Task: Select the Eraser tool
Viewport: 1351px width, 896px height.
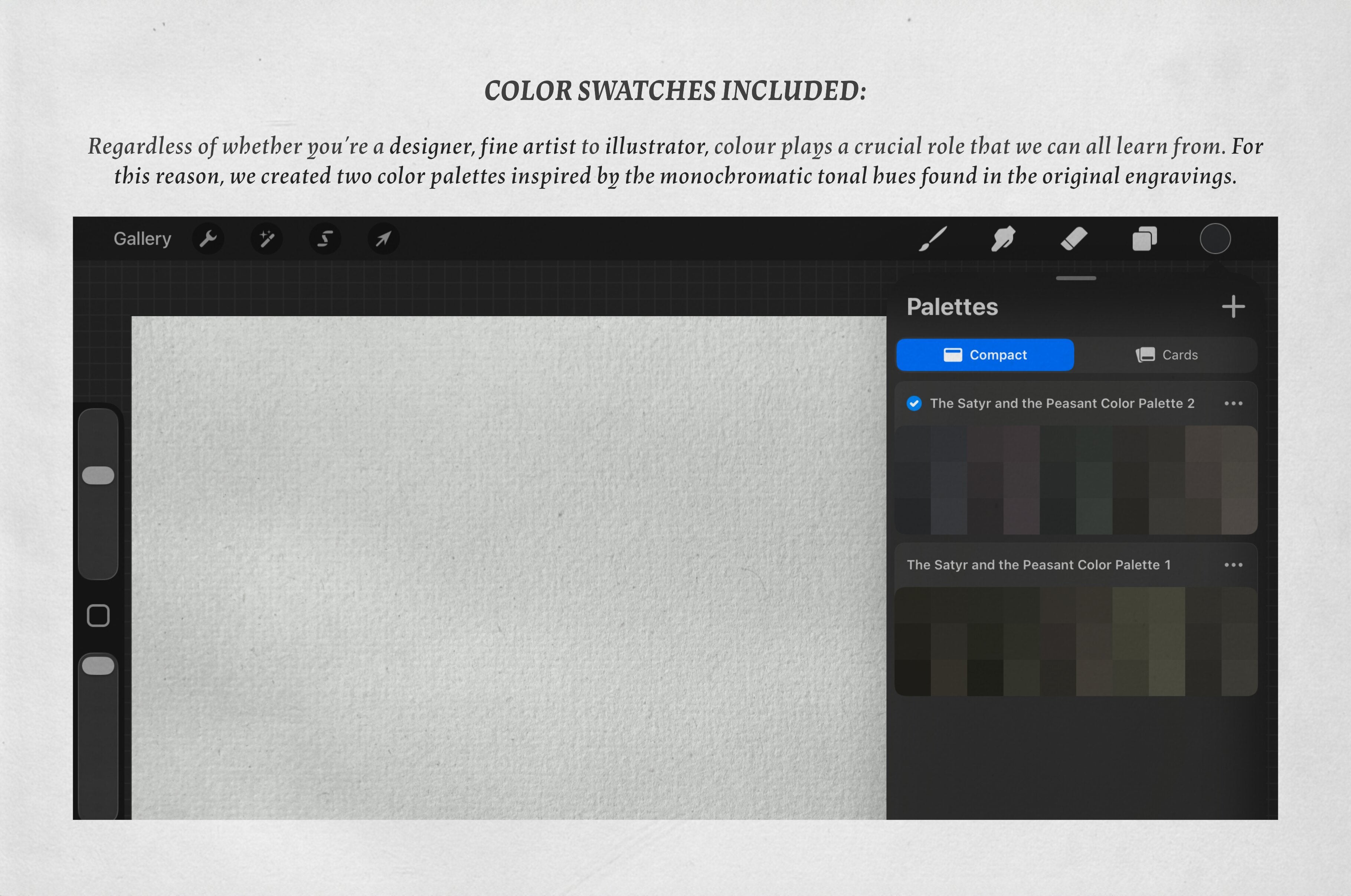Action: click(x=1074, y=239)
